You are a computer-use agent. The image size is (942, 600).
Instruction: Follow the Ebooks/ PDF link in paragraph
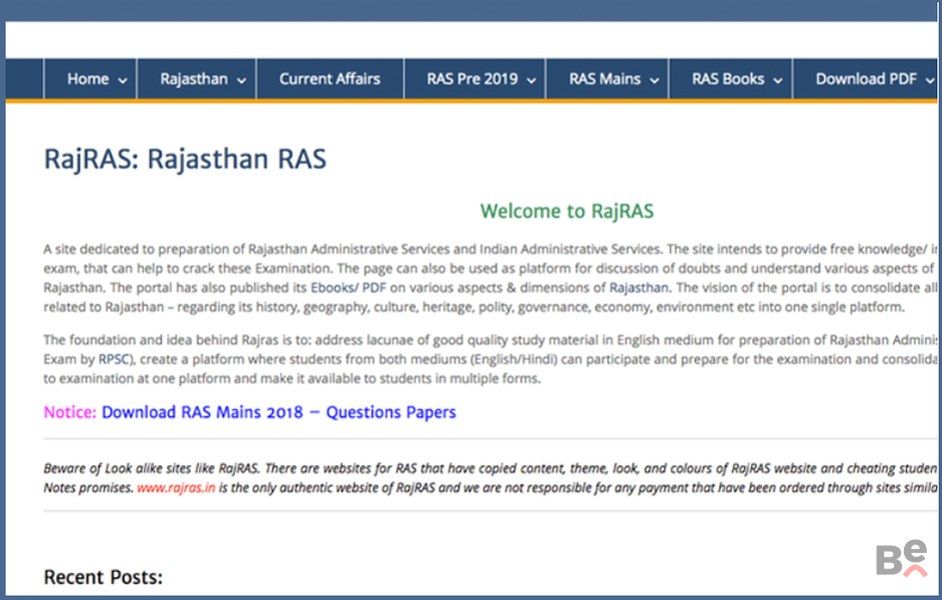tap(348, 287)
